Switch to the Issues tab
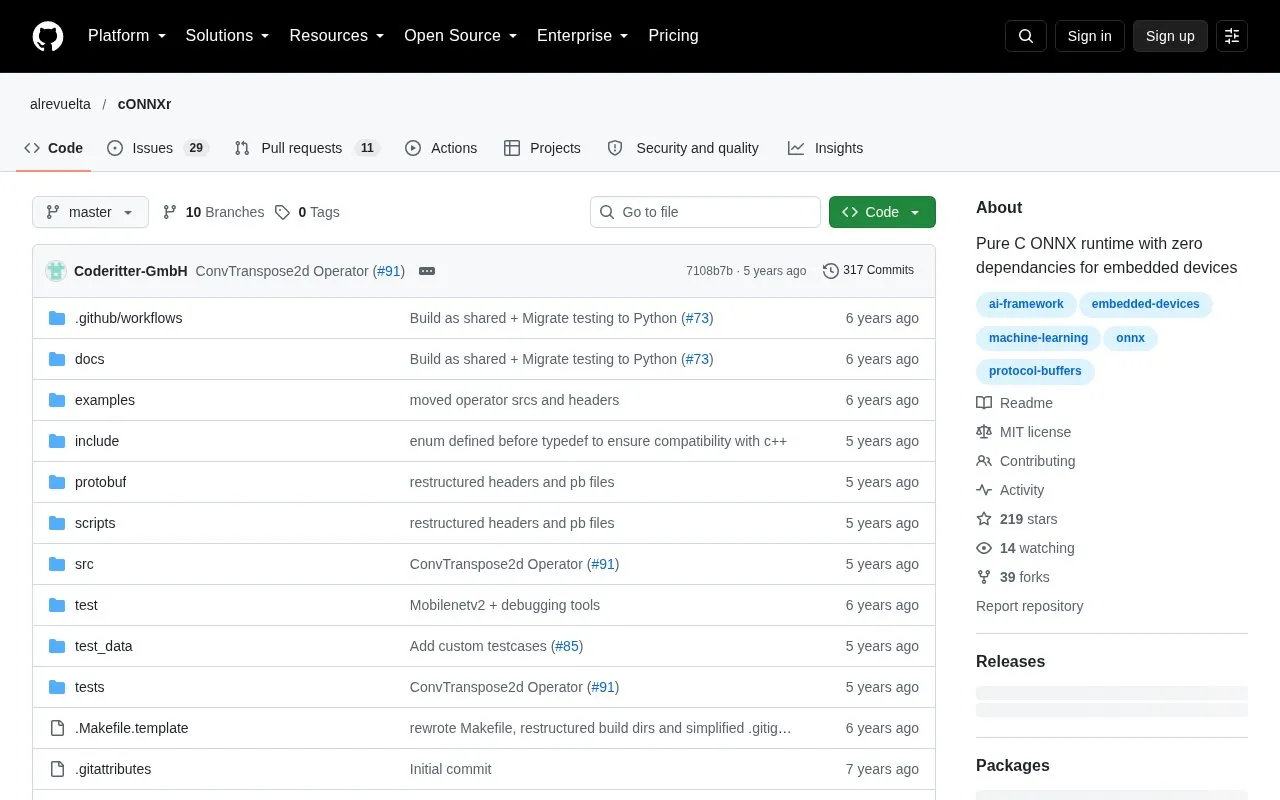 pyautogui.click(x=157, y=148)
